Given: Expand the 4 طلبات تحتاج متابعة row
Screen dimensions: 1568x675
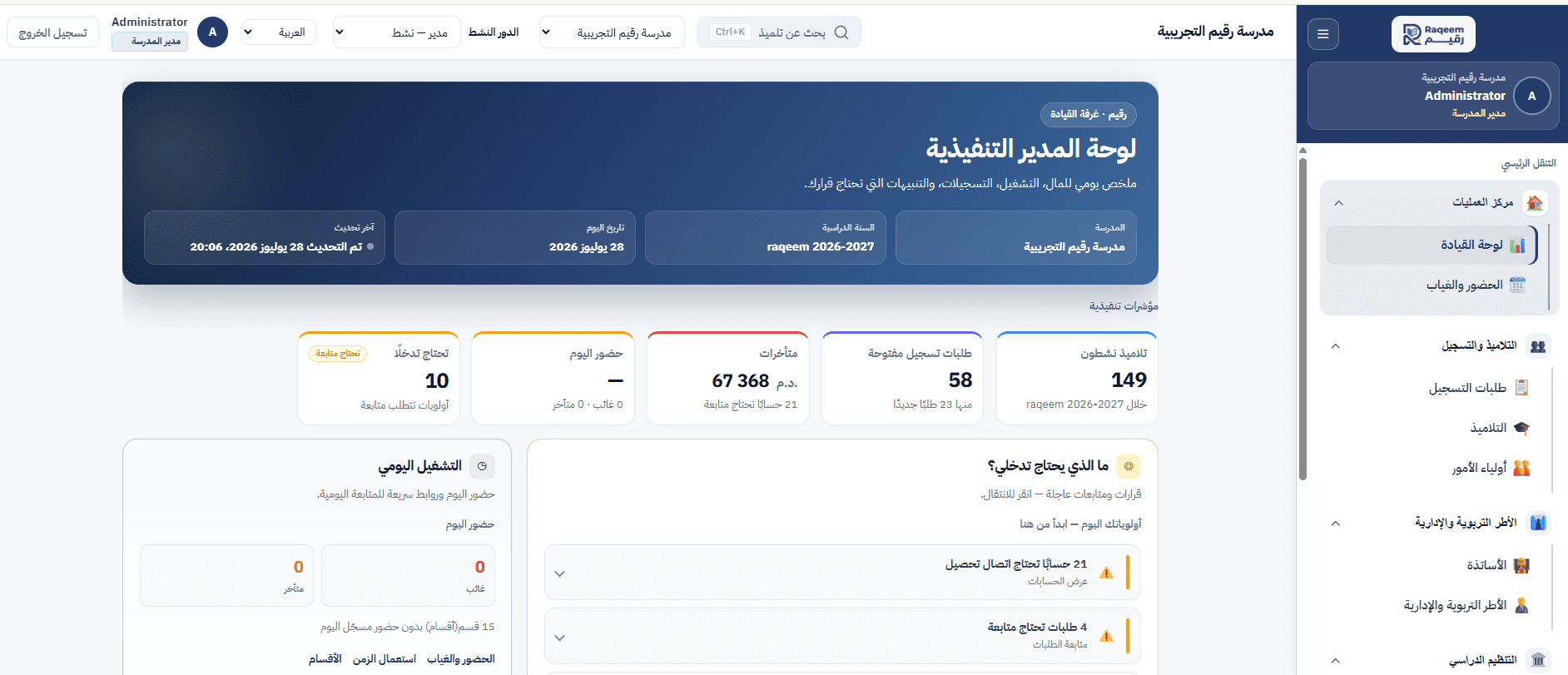Looking at the screenshot, I should tap(842, 637).
